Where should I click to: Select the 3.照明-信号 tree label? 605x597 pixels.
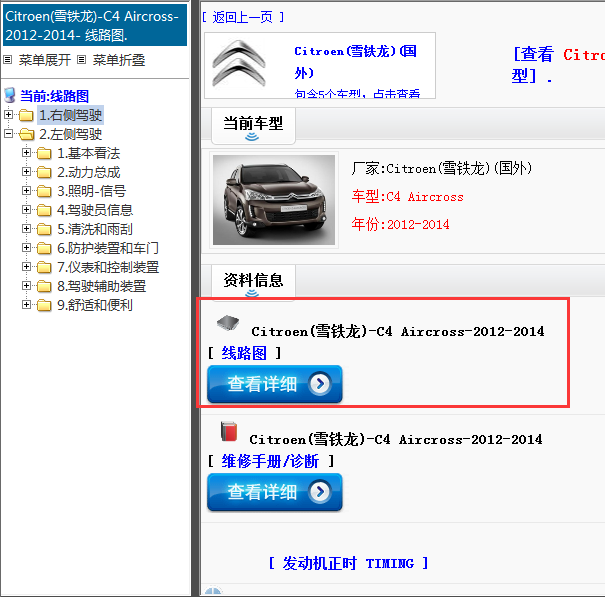click(x=92, y=191)
